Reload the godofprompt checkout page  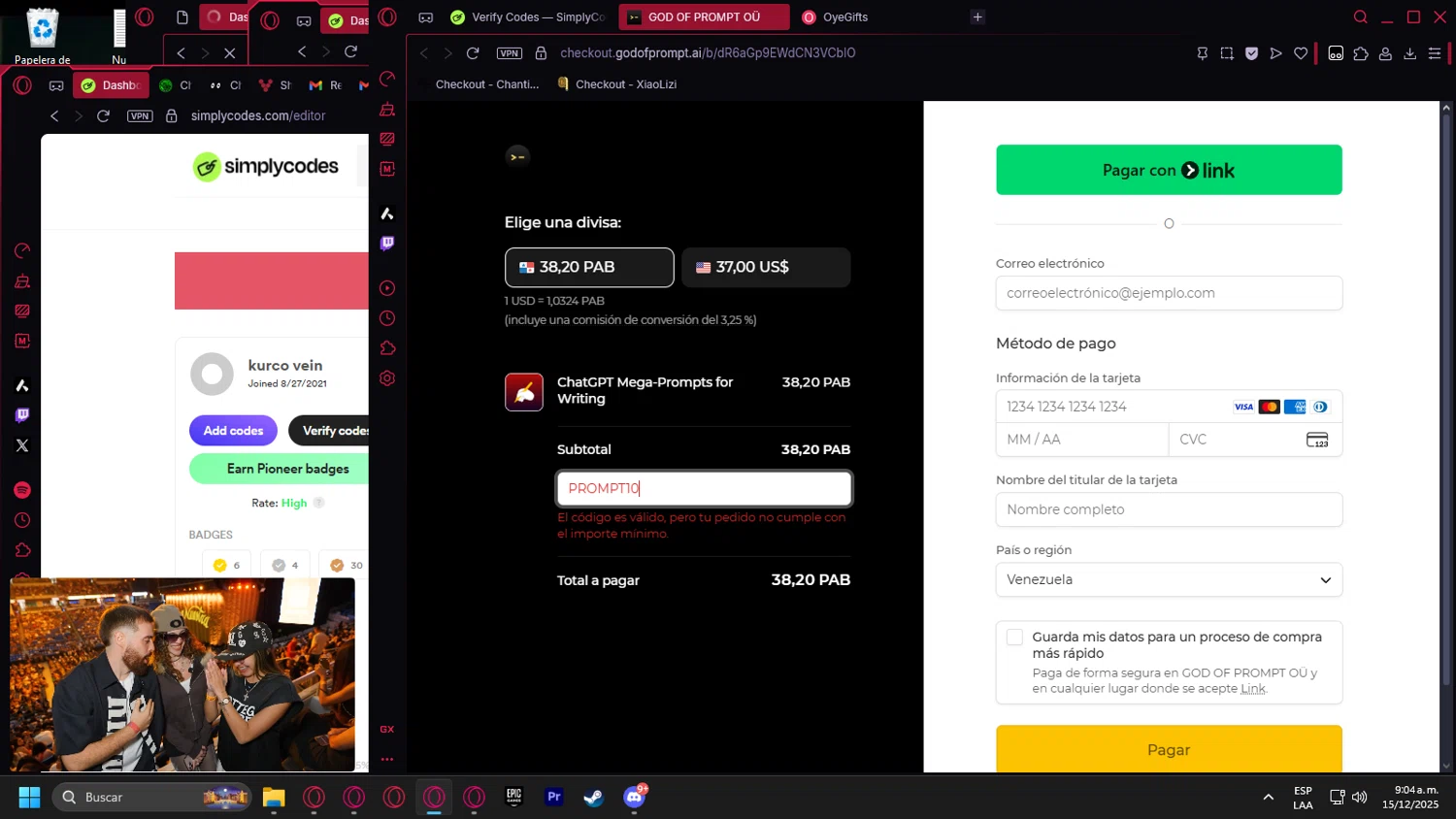(x=473, y=53)
